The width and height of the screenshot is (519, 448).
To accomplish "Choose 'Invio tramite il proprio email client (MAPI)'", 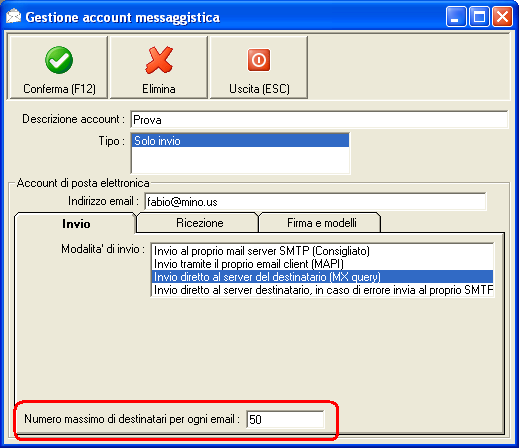I will click(322, 264).
